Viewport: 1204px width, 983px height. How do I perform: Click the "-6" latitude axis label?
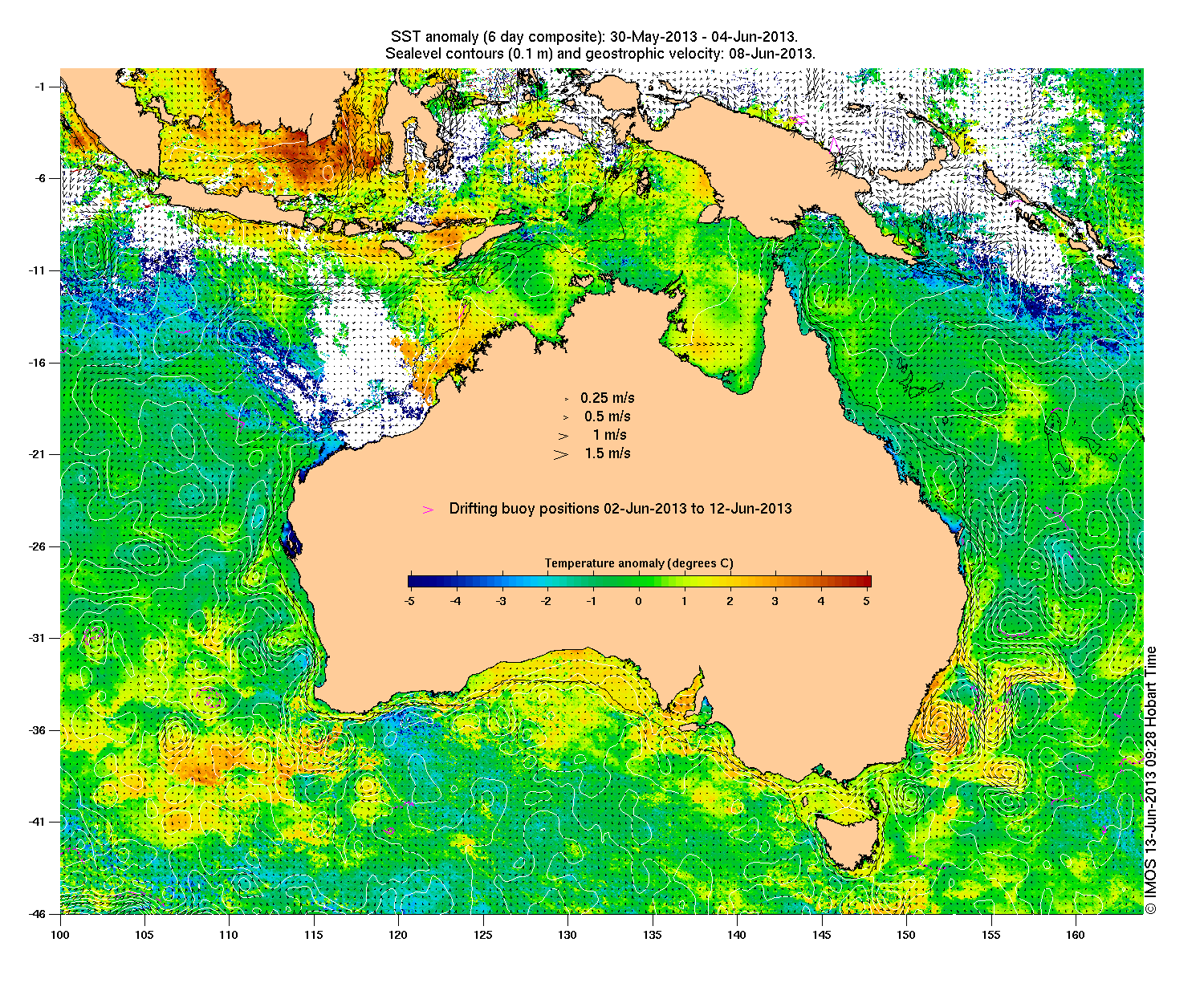point(42,179)
